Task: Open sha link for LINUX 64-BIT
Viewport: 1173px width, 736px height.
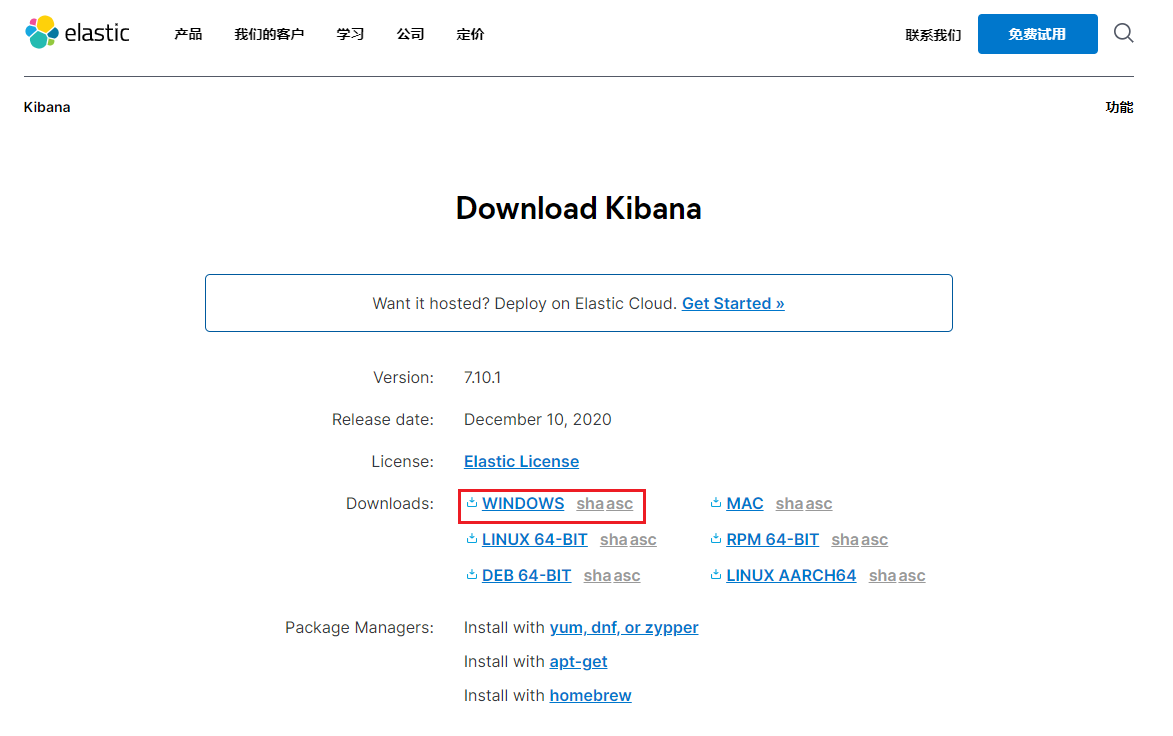Action: [613, 540]
